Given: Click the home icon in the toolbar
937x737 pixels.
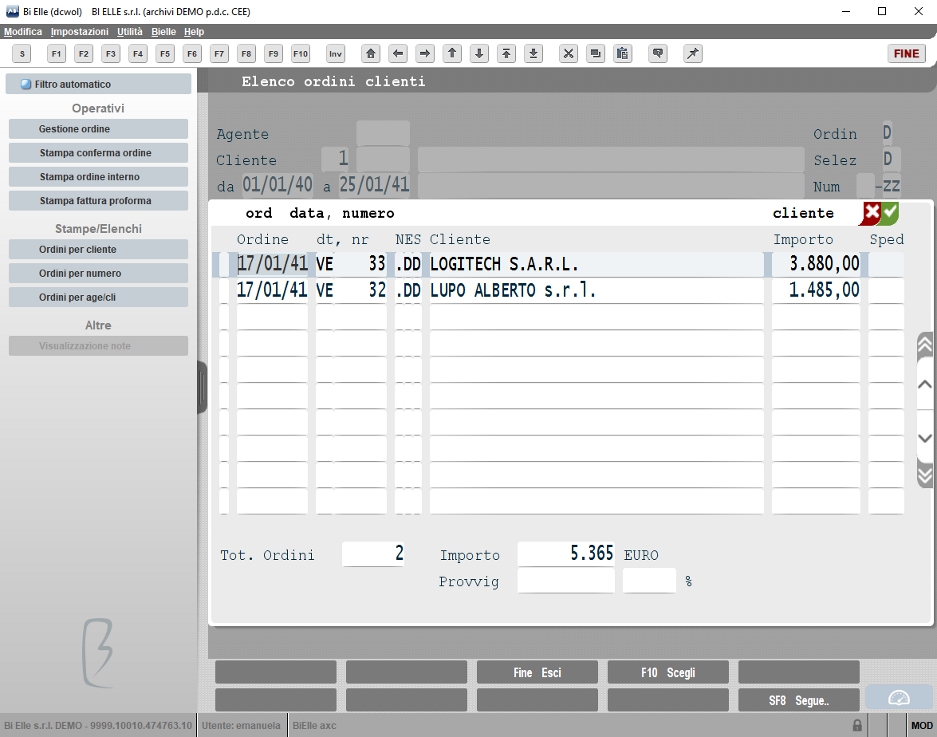Looking at the screenshot, I should pos(370,54).
